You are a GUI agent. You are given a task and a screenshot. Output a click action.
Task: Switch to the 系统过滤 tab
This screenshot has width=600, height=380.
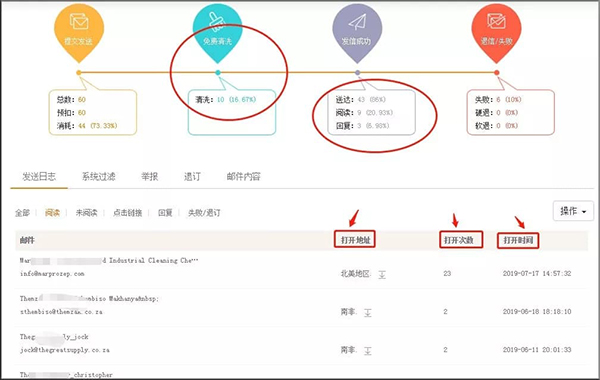(x=99, y=176)
